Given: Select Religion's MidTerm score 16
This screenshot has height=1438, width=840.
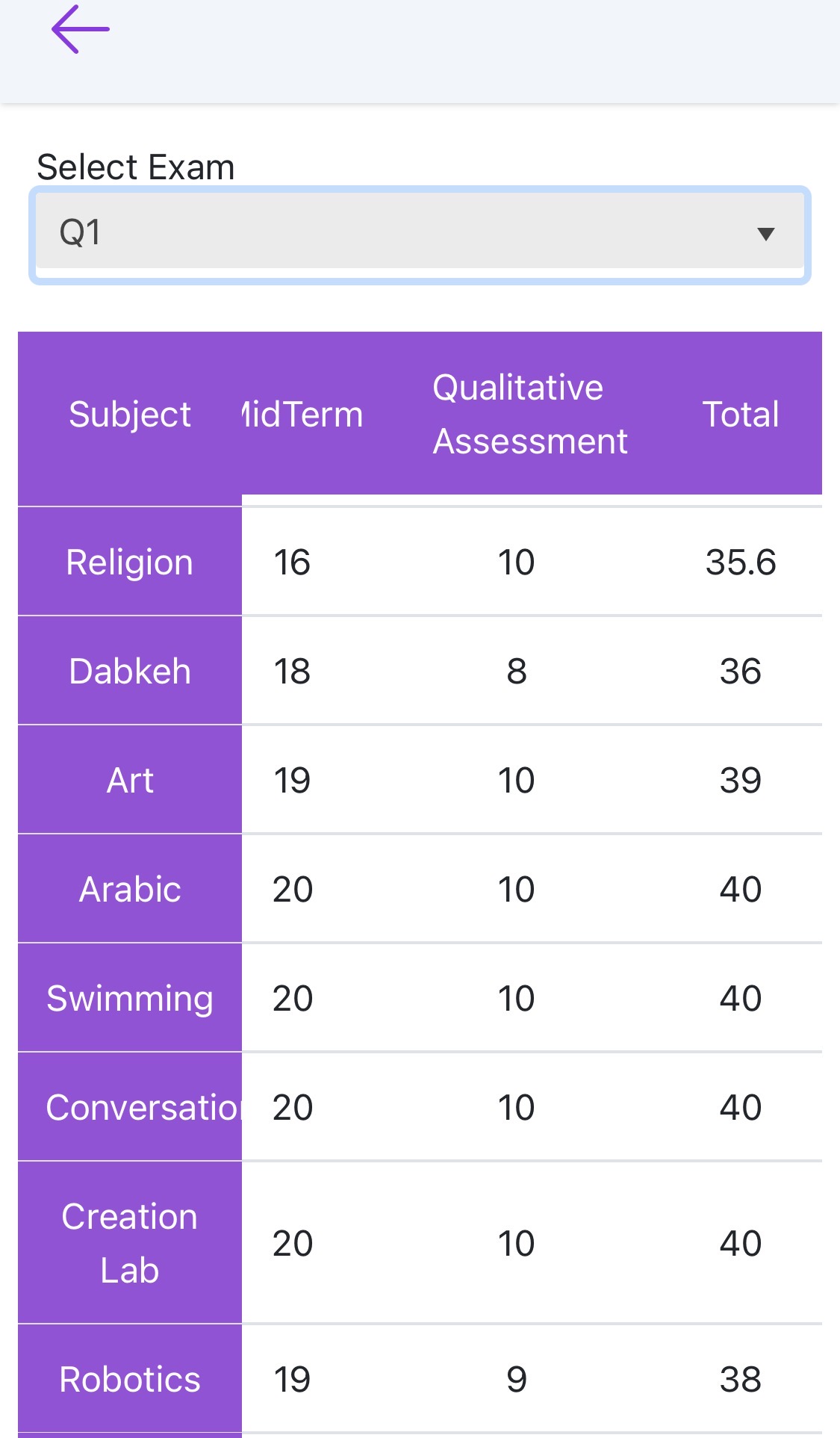Looking at the screenshot, I should coord(292,563).
